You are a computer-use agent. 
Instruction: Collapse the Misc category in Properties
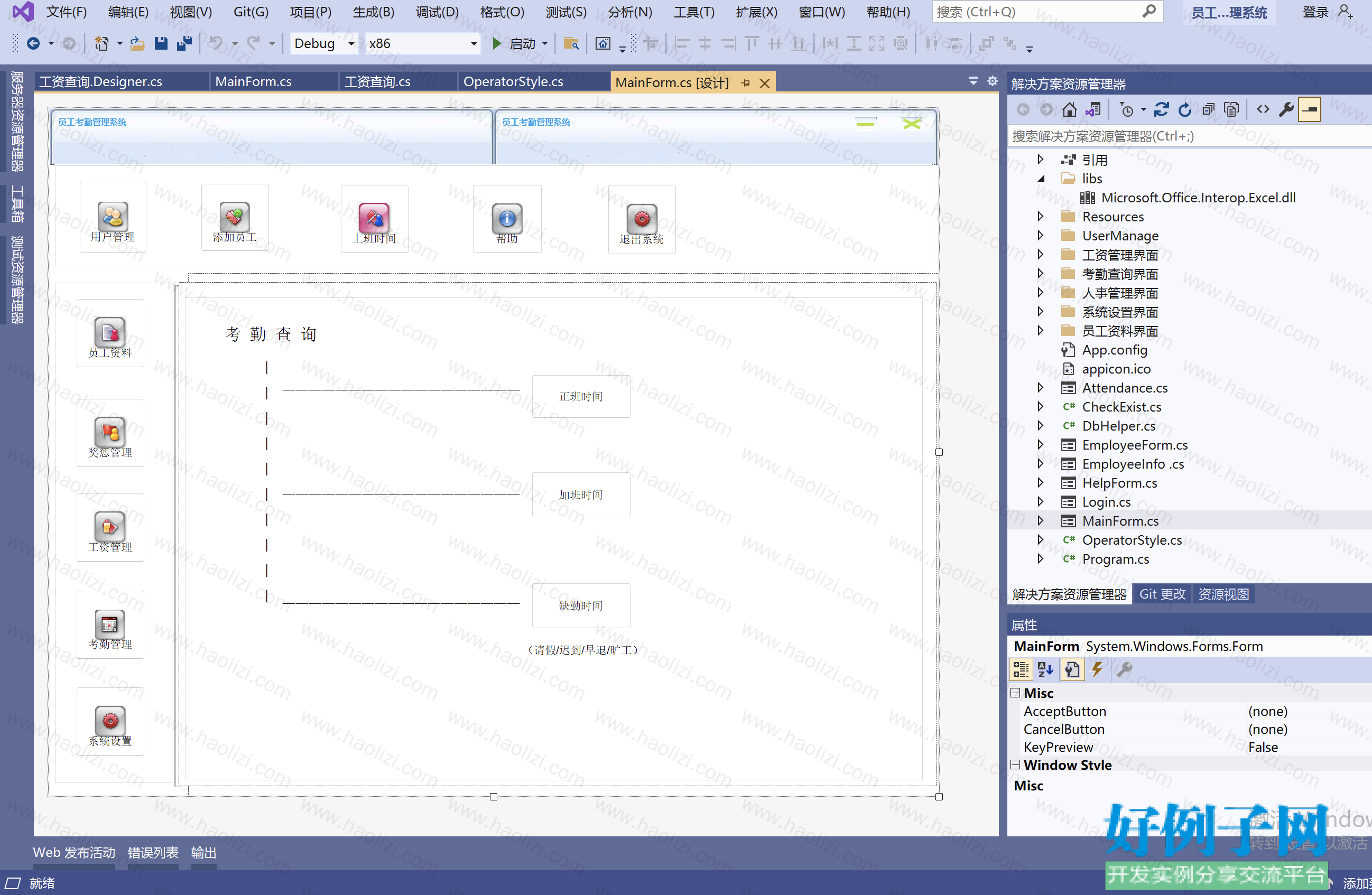point(1016,693)
